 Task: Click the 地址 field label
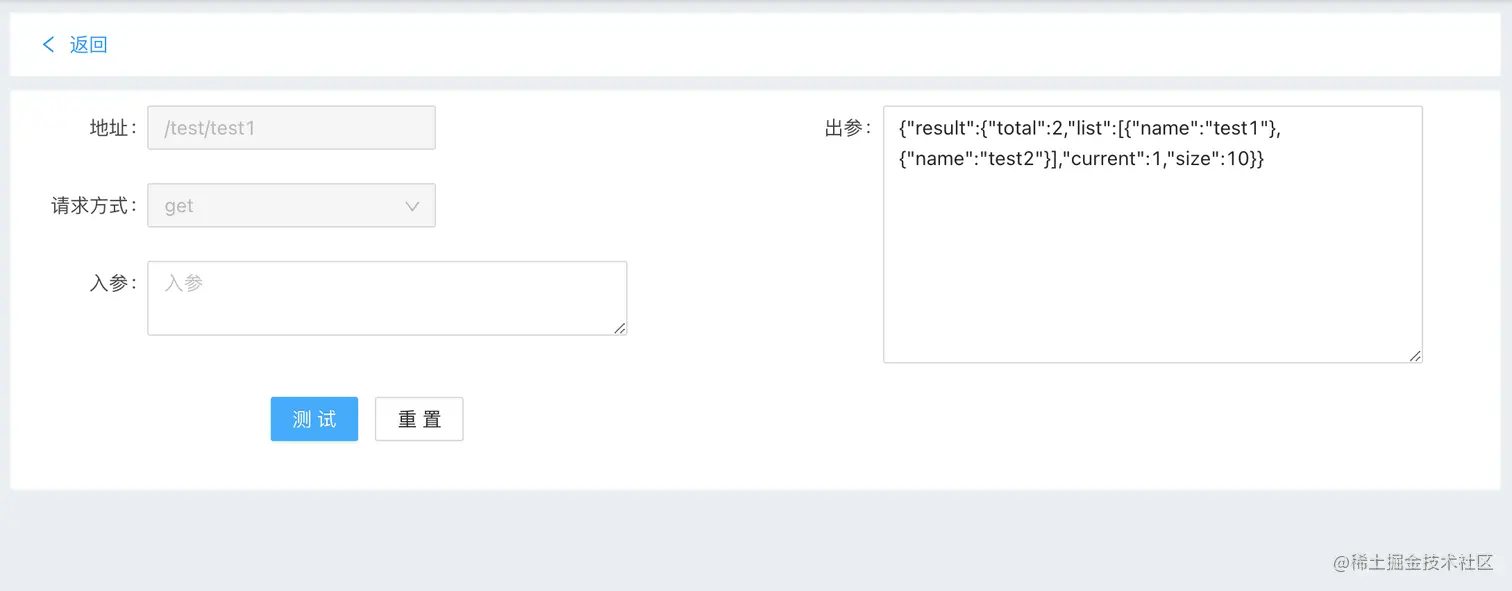(x=112, y=128)
